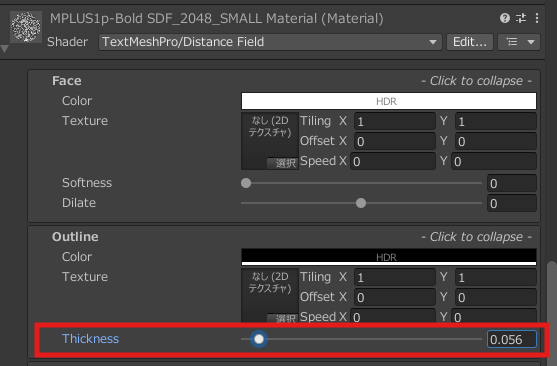This screenshot has height=366, width=557.
Task: Open the material preset selector icon
Action: pyautogui.click(x=521, y=18)
